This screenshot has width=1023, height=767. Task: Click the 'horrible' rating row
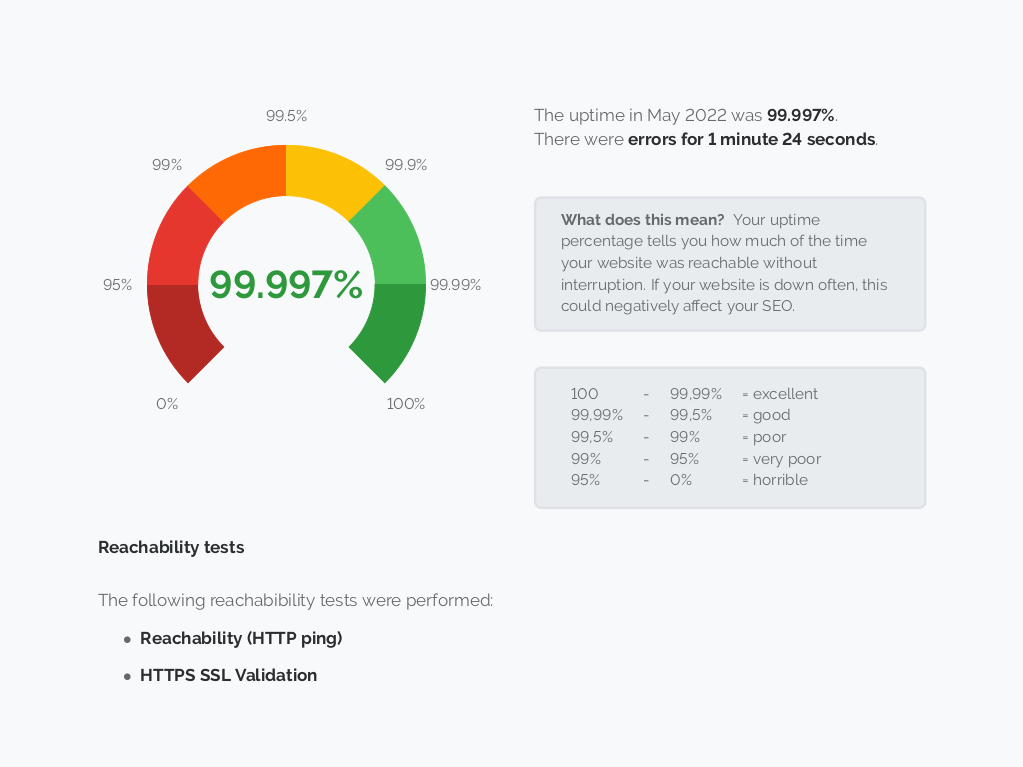click(x=689, y=480)
